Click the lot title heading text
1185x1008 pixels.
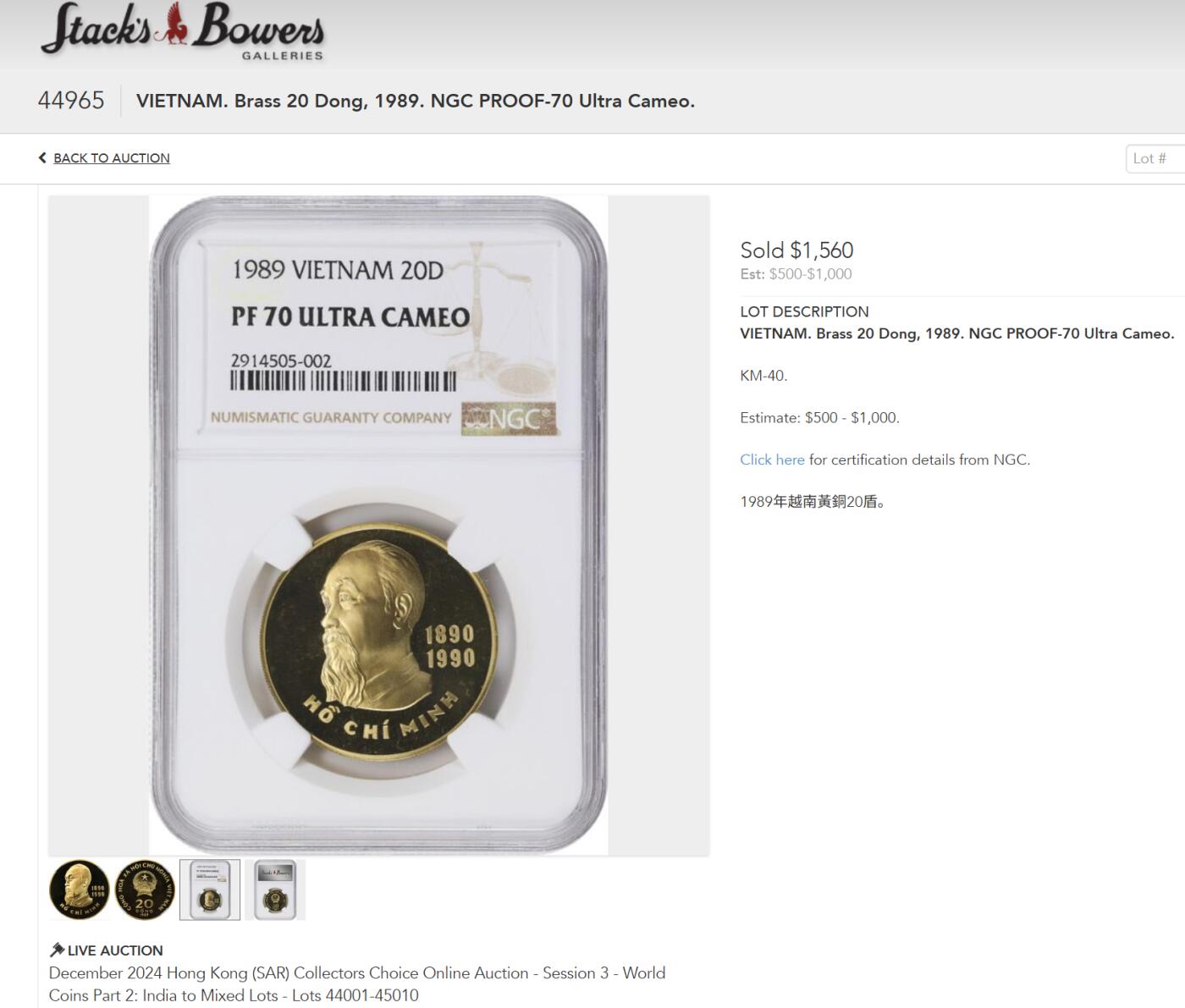pyautogui.click(x=416, y=101)
